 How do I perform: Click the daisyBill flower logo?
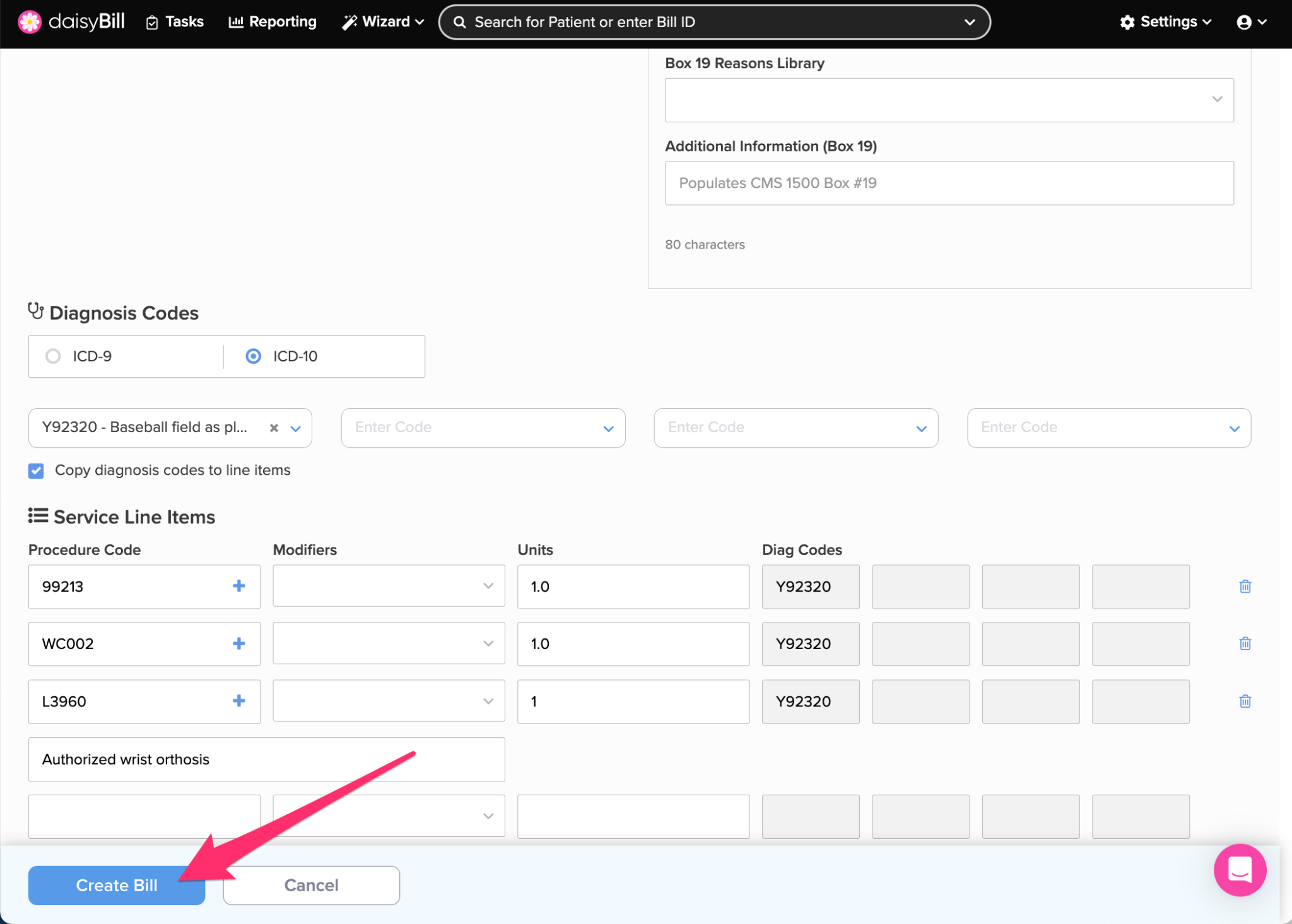[x=29, y=21]
